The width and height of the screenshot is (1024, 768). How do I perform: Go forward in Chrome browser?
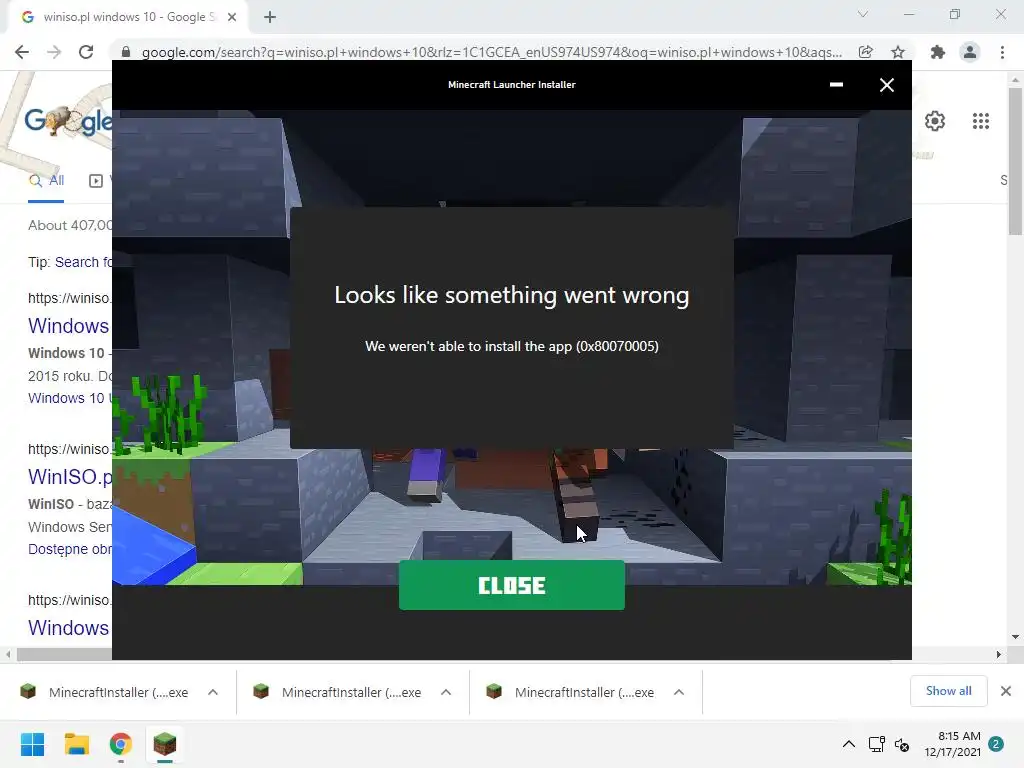click(54, 52)
